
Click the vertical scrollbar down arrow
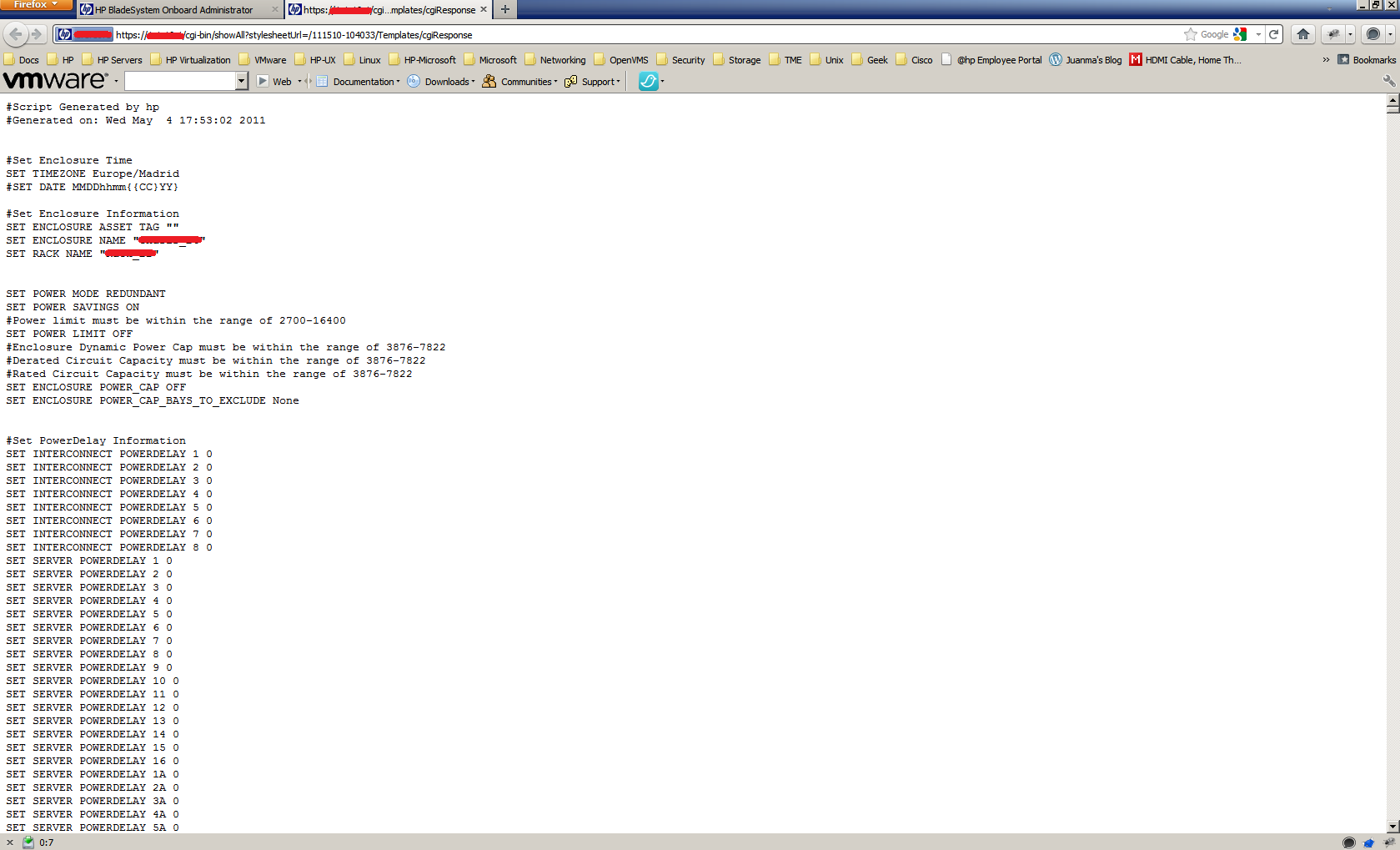pos(1392,826)
